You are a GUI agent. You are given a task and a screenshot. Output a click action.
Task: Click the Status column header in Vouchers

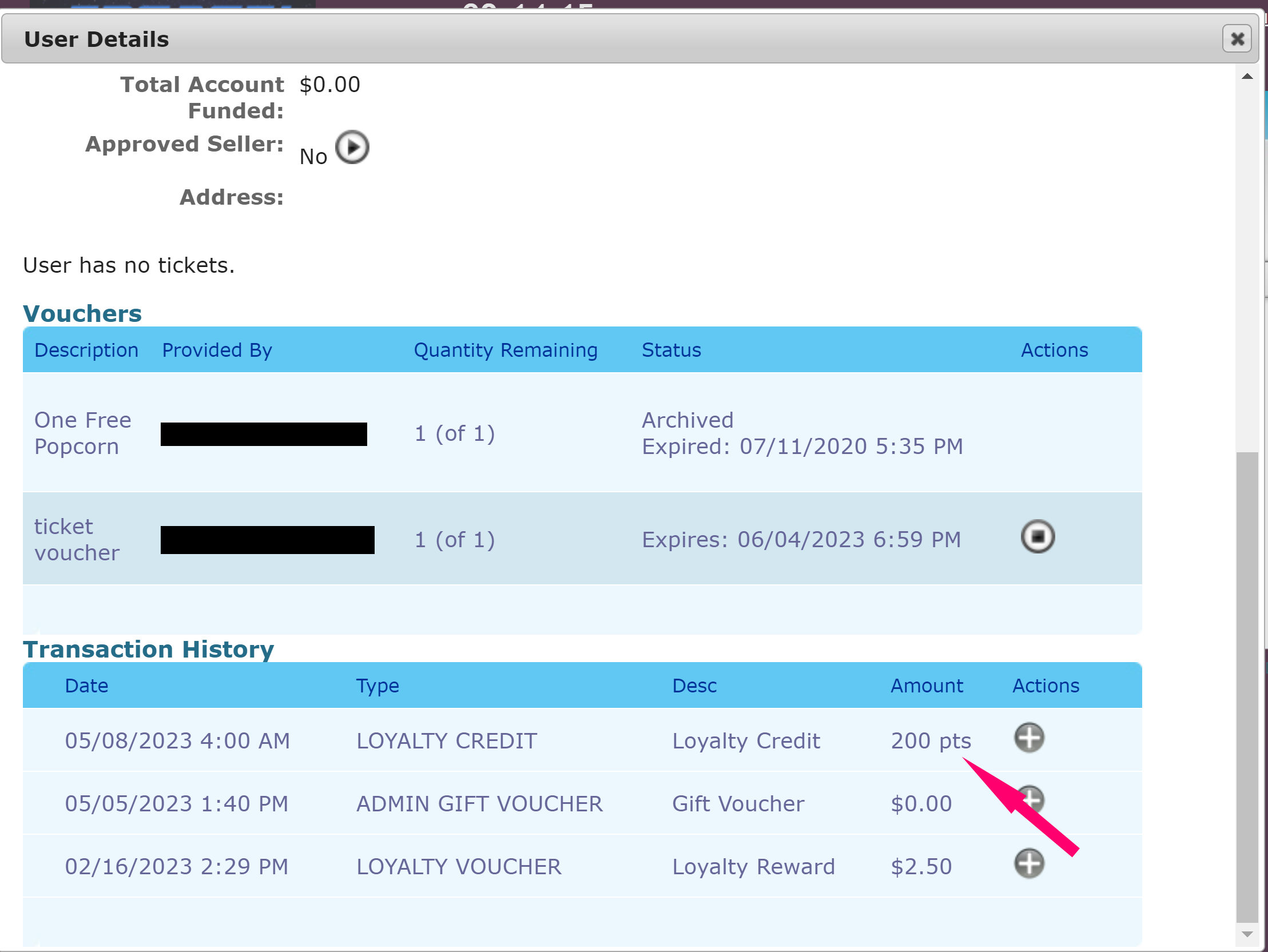(x=671, y=350)
